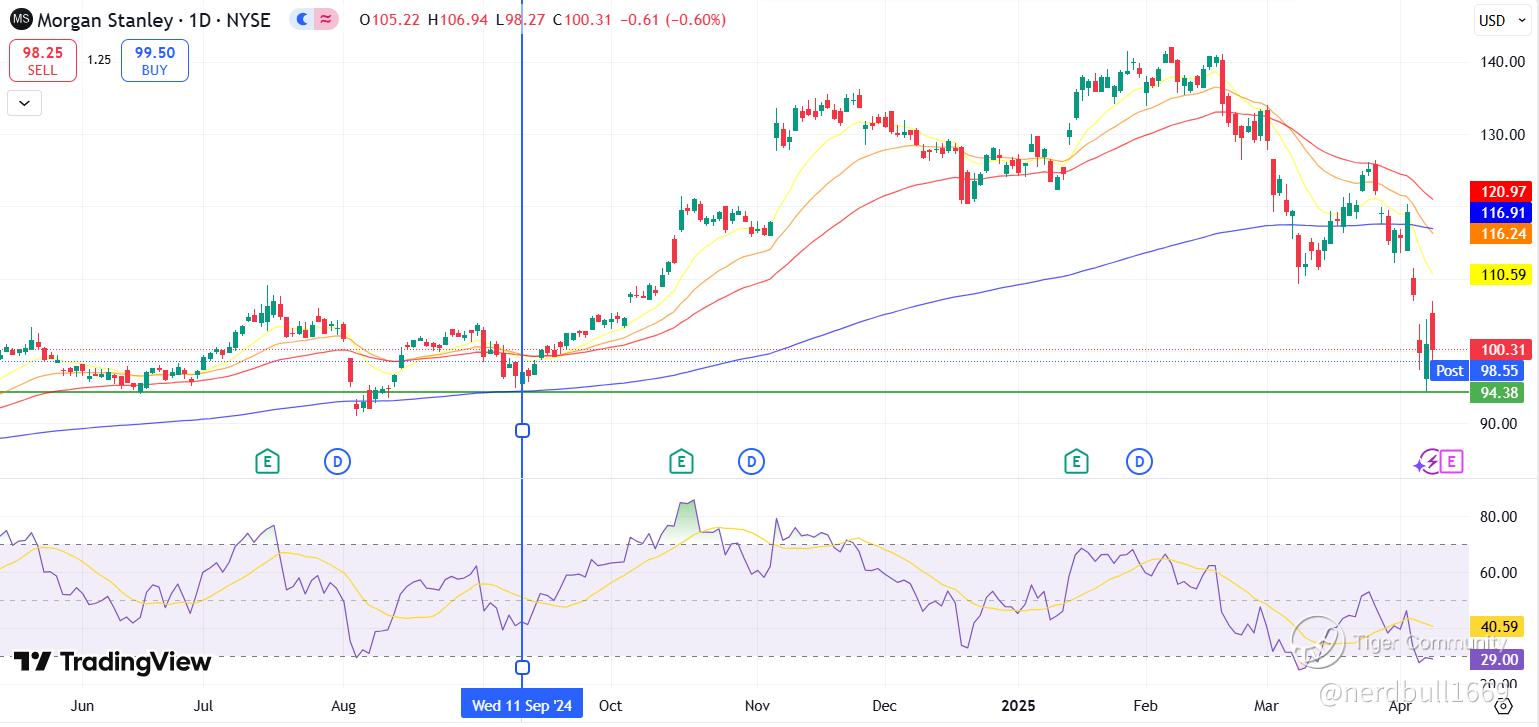
Task: Click the green 94.38 line label
Action: (x=1496, y=392)
